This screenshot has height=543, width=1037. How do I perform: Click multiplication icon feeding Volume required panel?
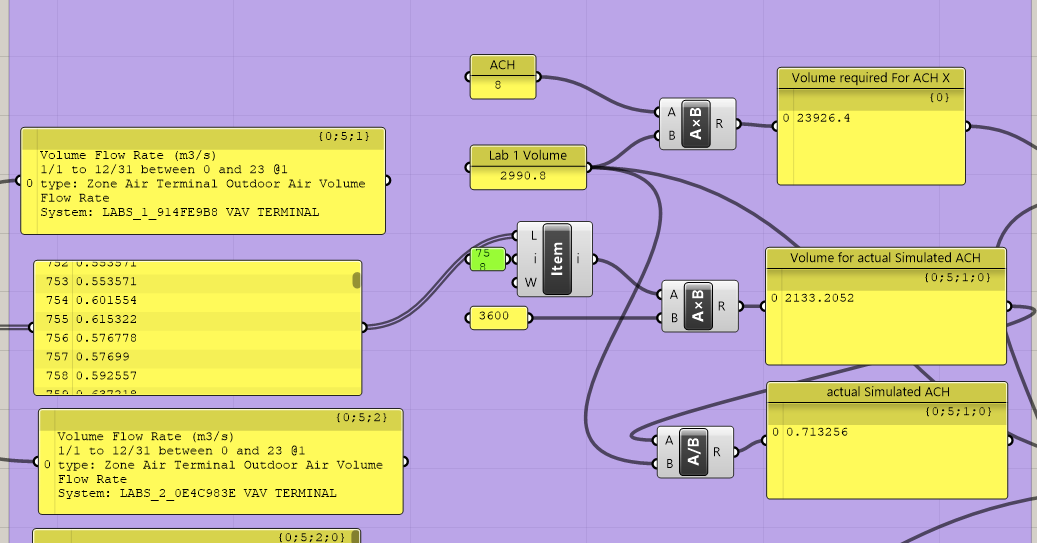pyautogui.click(x=697, y=124)
